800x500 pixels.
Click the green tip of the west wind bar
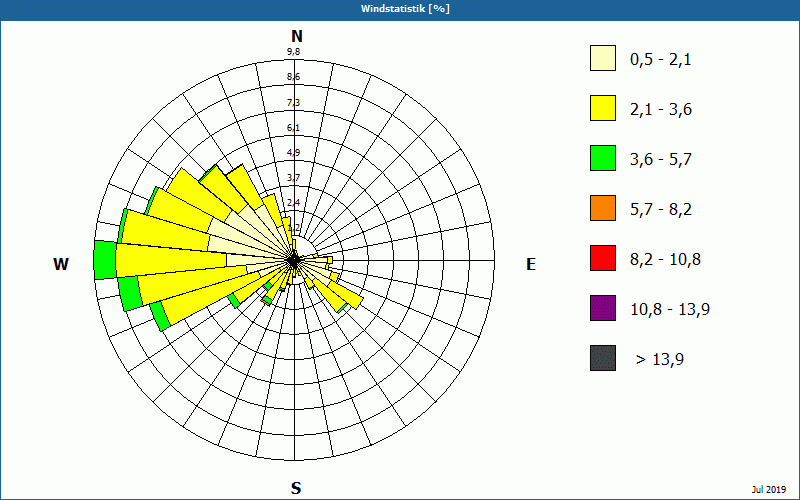click(105, 260)
